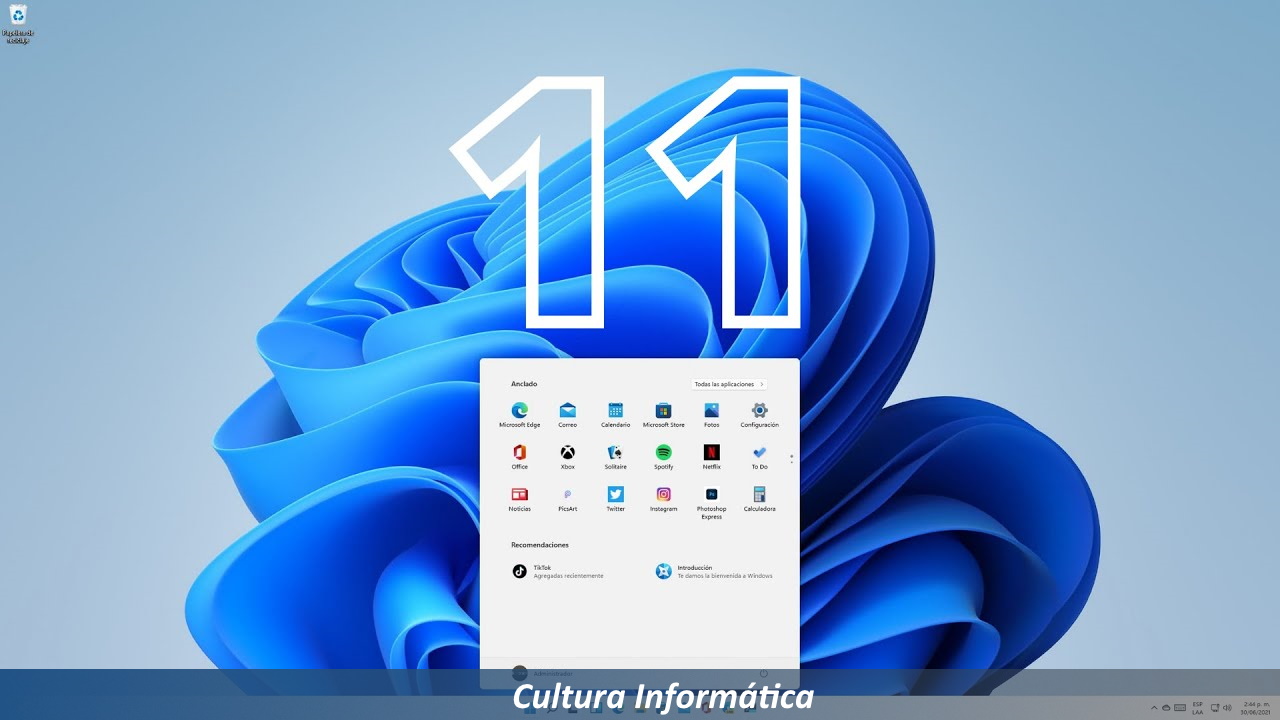This screenshot has height=720, width=1280.
Task: Go to next pinned apps page dot
Action: click(791, 461)
